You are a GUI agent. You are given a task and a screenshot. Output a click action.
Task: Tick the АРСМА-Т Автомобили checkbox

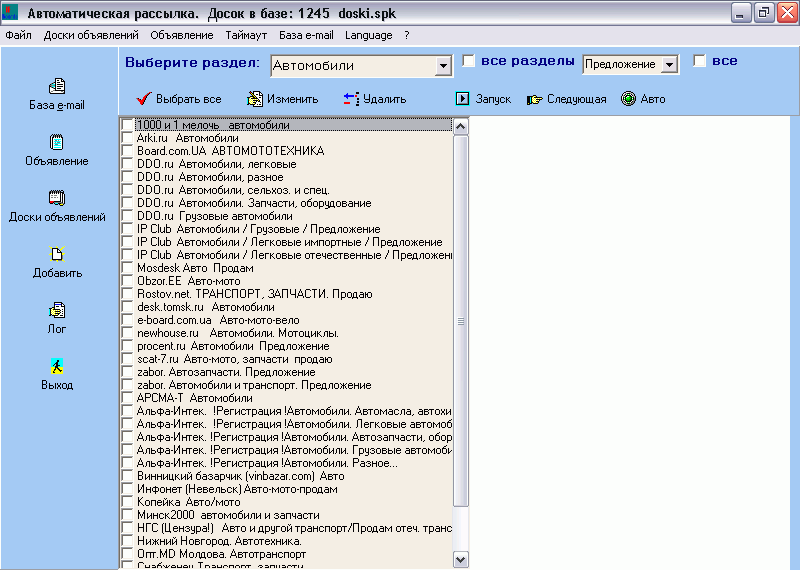click(127, 398)
